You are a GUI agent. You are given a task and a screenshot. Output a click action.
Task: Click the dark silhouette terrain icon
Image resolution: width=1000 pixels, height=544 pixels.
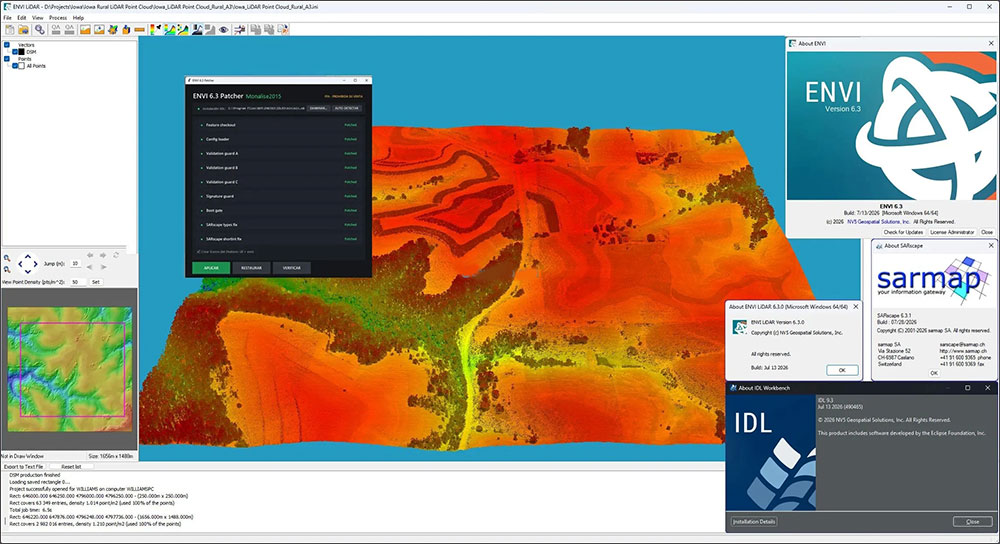198,29
